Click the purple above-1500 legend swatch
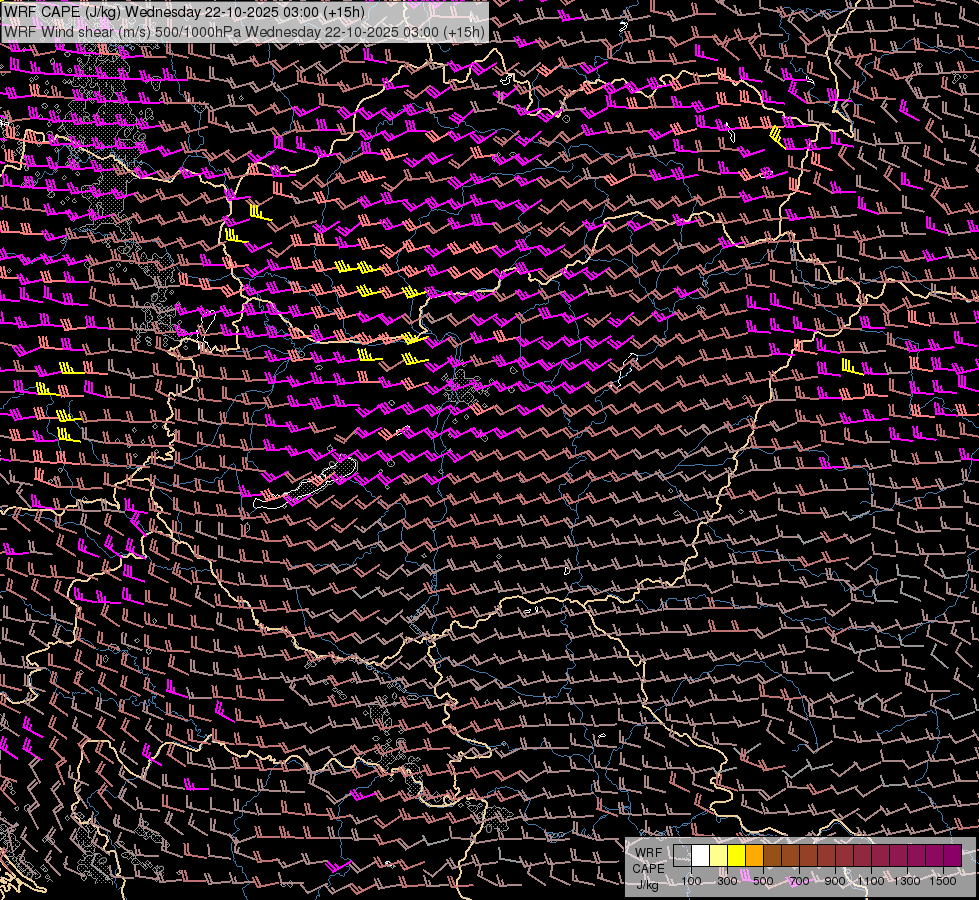The height and width of the screenshot is (900, 979). click(x=953, y=855)
